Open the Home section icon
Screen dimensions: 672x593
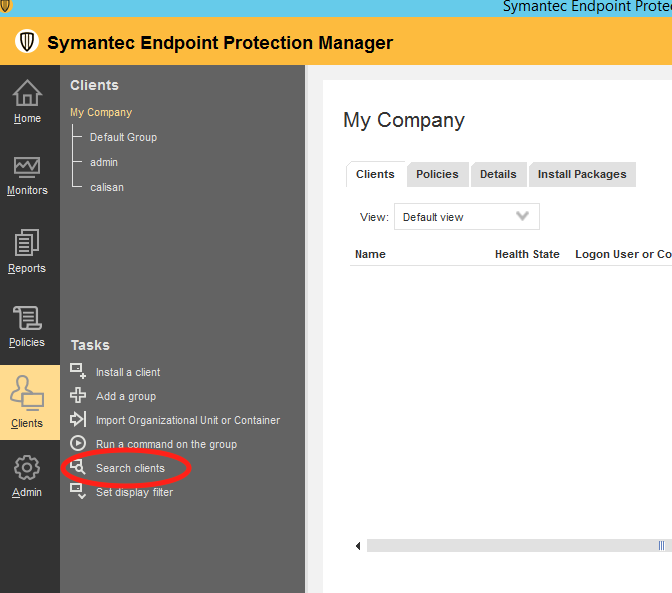[x=27, y=93]
